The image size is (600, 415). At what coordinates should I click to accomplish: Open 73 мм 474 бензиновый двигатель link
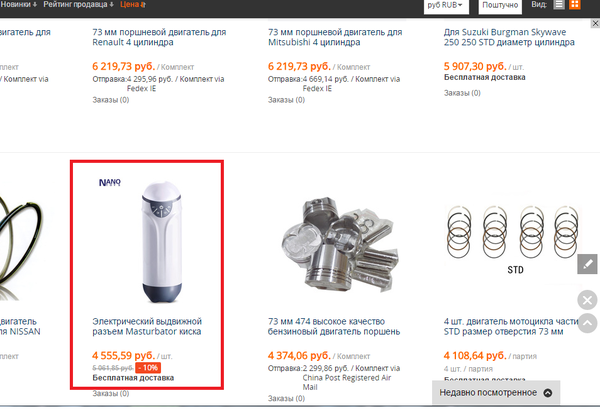pos(334,326)
